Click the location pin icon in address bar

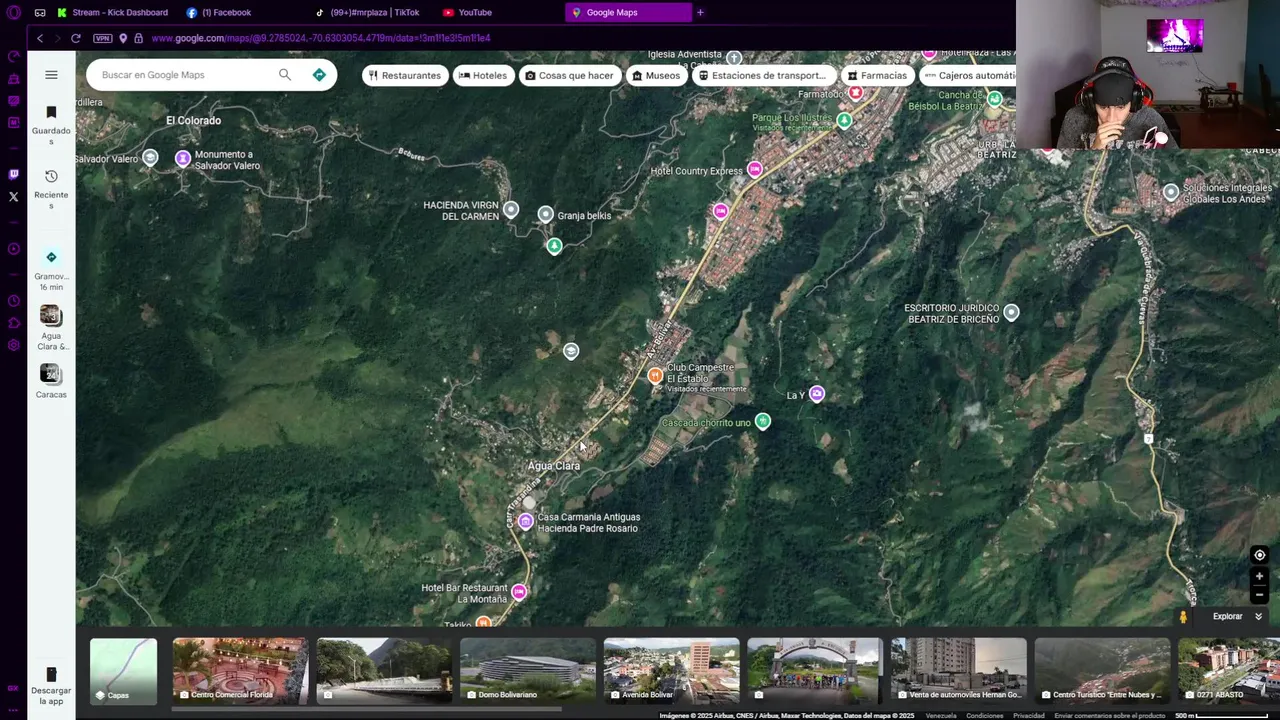(x=123, y=38)
